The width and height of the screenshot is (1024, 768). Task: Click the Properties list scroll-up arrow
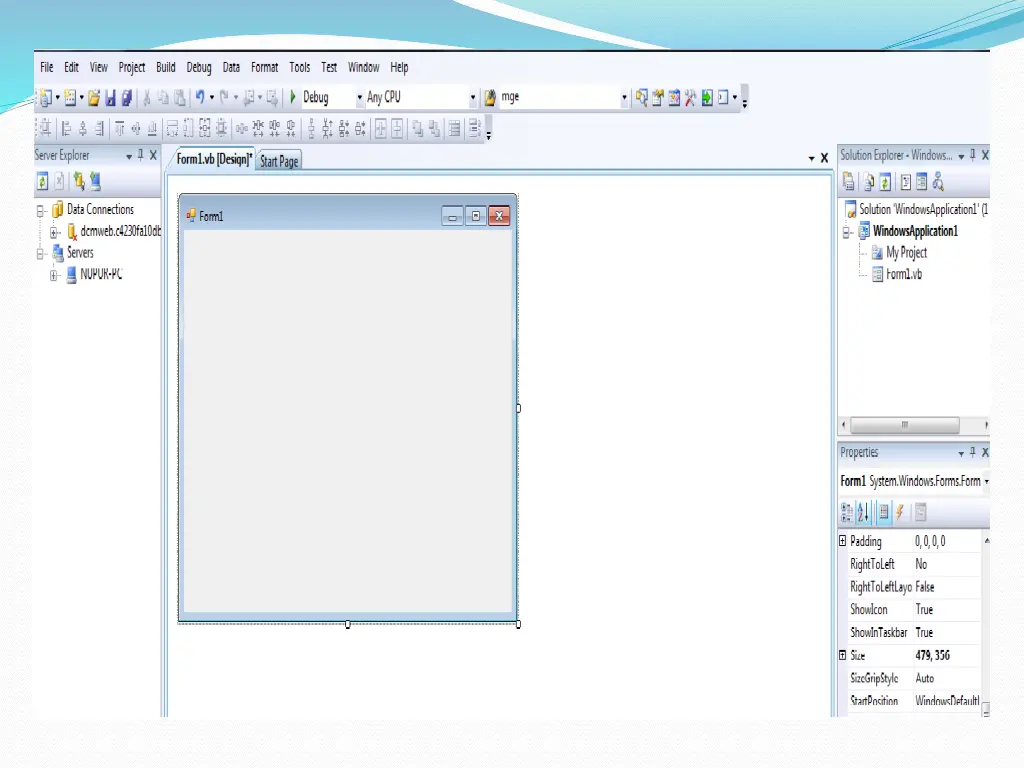click(x=986, y=541)
